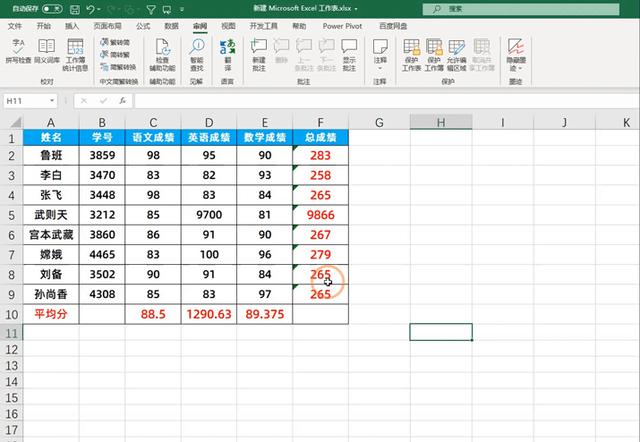Toggle 显示批注 show comments

pos(349,51)
